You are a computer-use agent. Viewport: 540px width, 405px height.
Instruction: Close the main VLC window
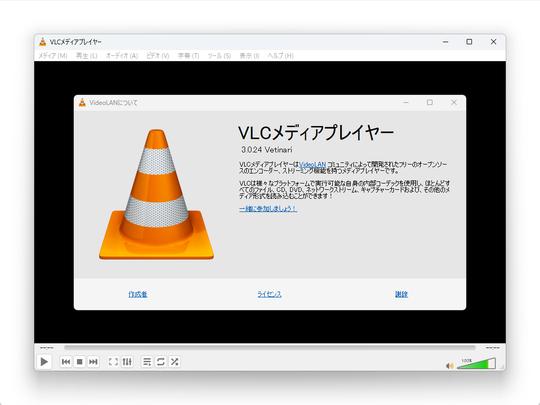(494, 42)
